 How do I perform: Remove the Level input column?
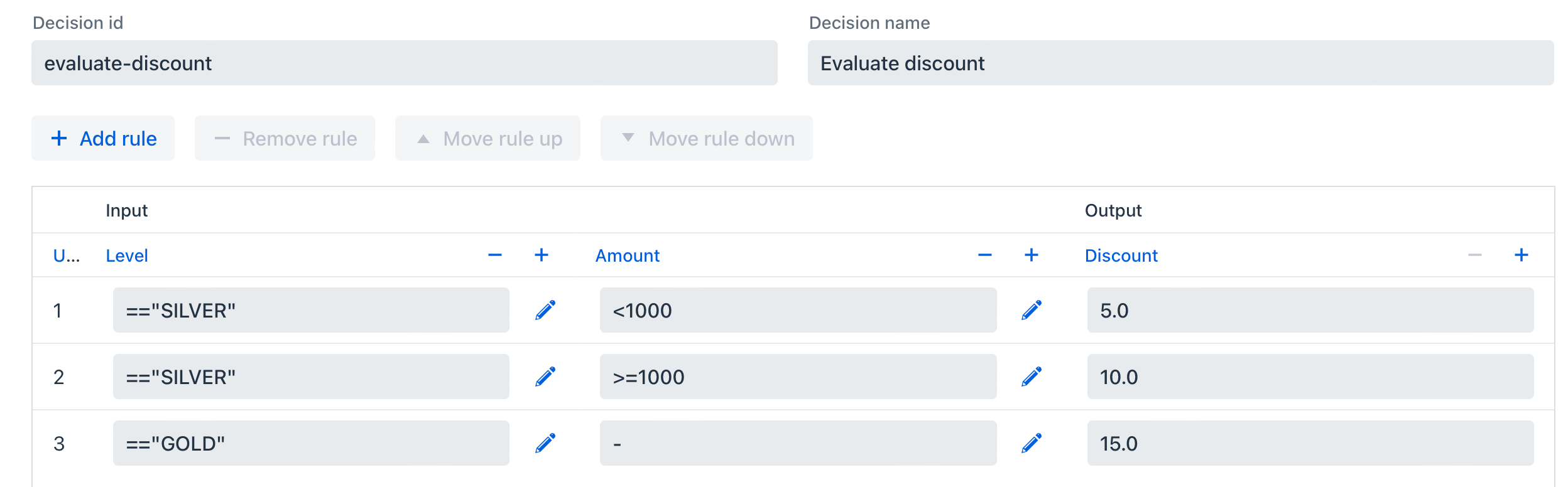click(x=494, y=255)
